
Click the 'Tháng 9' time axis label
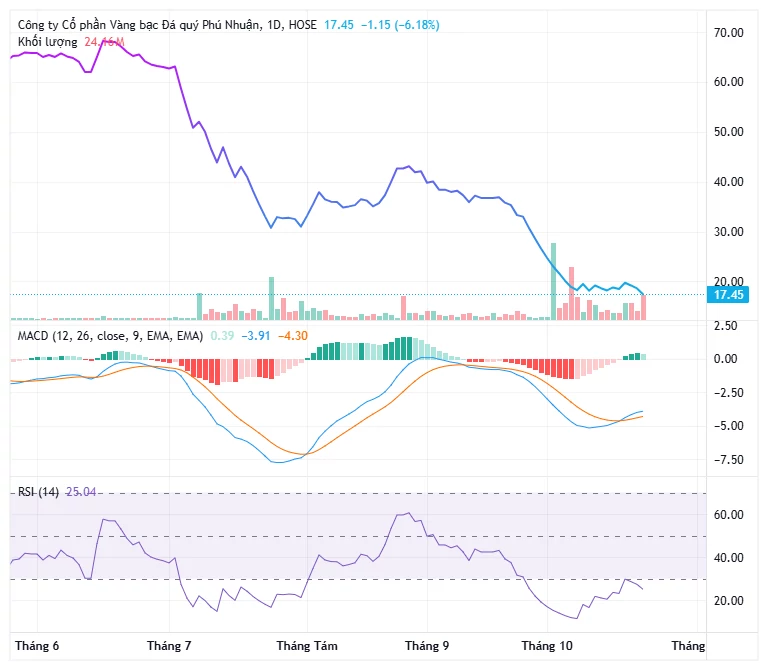(427, 646)
